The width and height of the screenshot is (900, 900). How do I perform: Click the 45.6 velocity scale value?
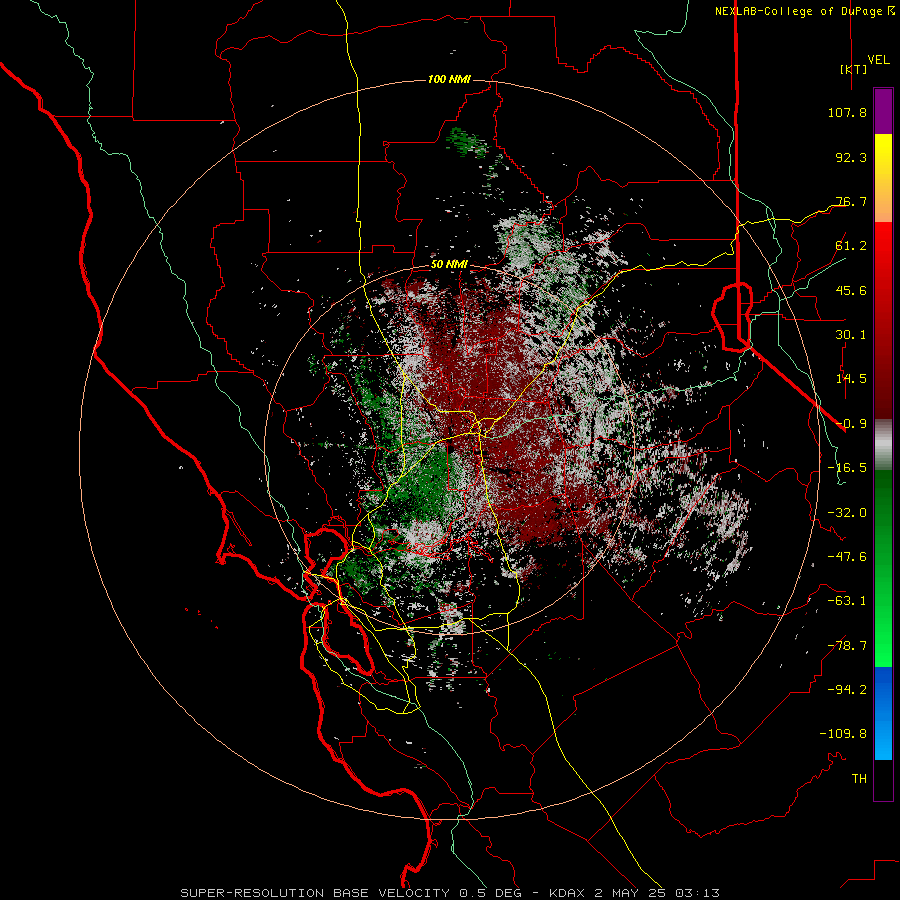(x=851, y=290)
